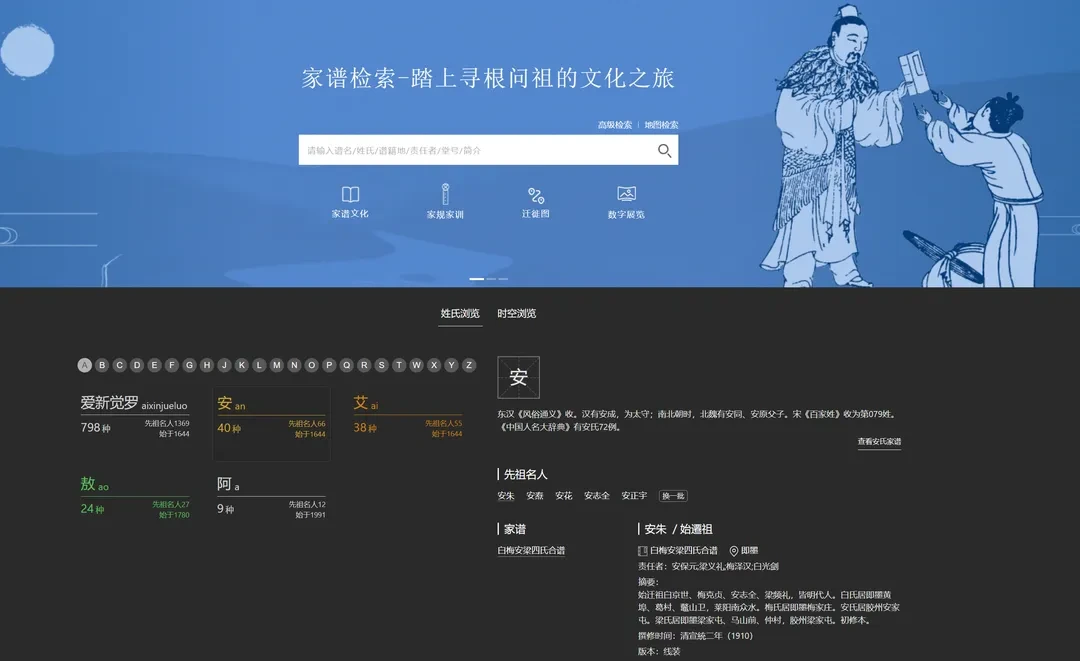Switch to the 时空浏览 tab
The height and width of the screenshot is (661, 1080).
click(515, 313)
